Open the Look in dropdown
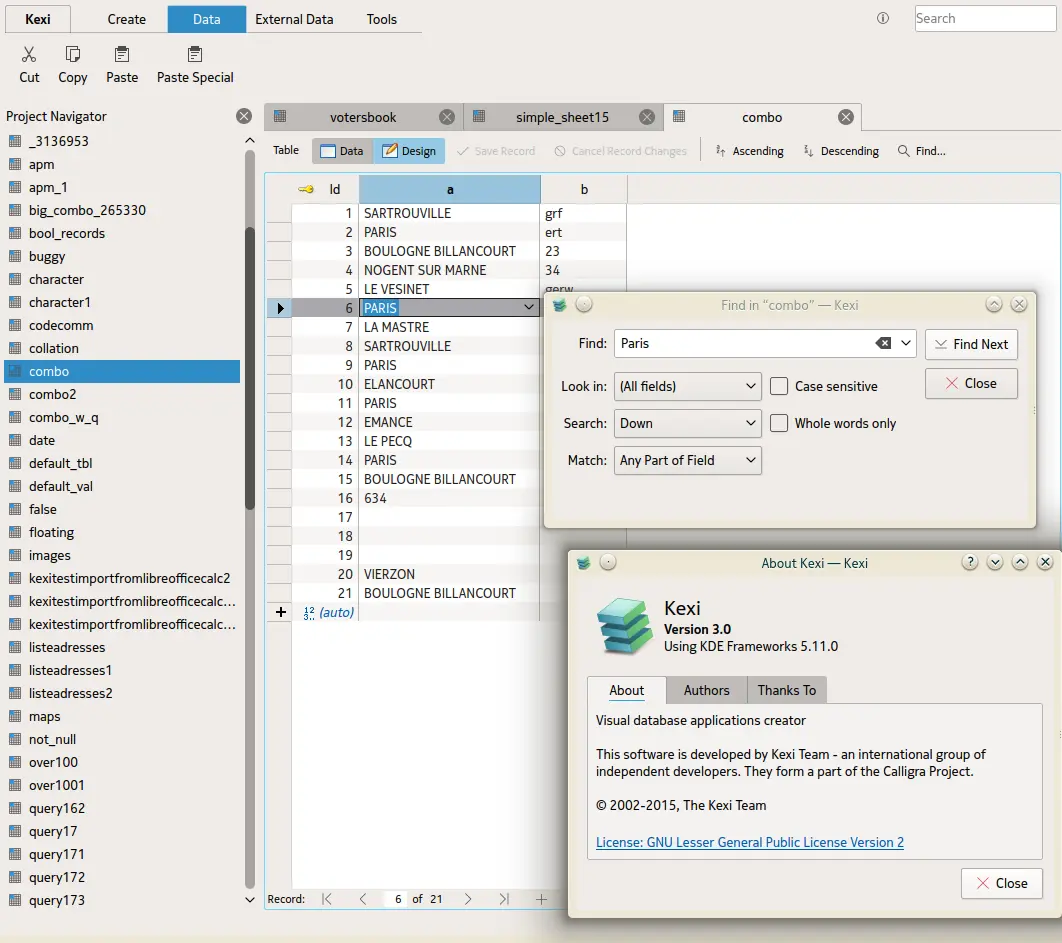Viewport: 1062px width, 943px height. click(x=688, y=386)
